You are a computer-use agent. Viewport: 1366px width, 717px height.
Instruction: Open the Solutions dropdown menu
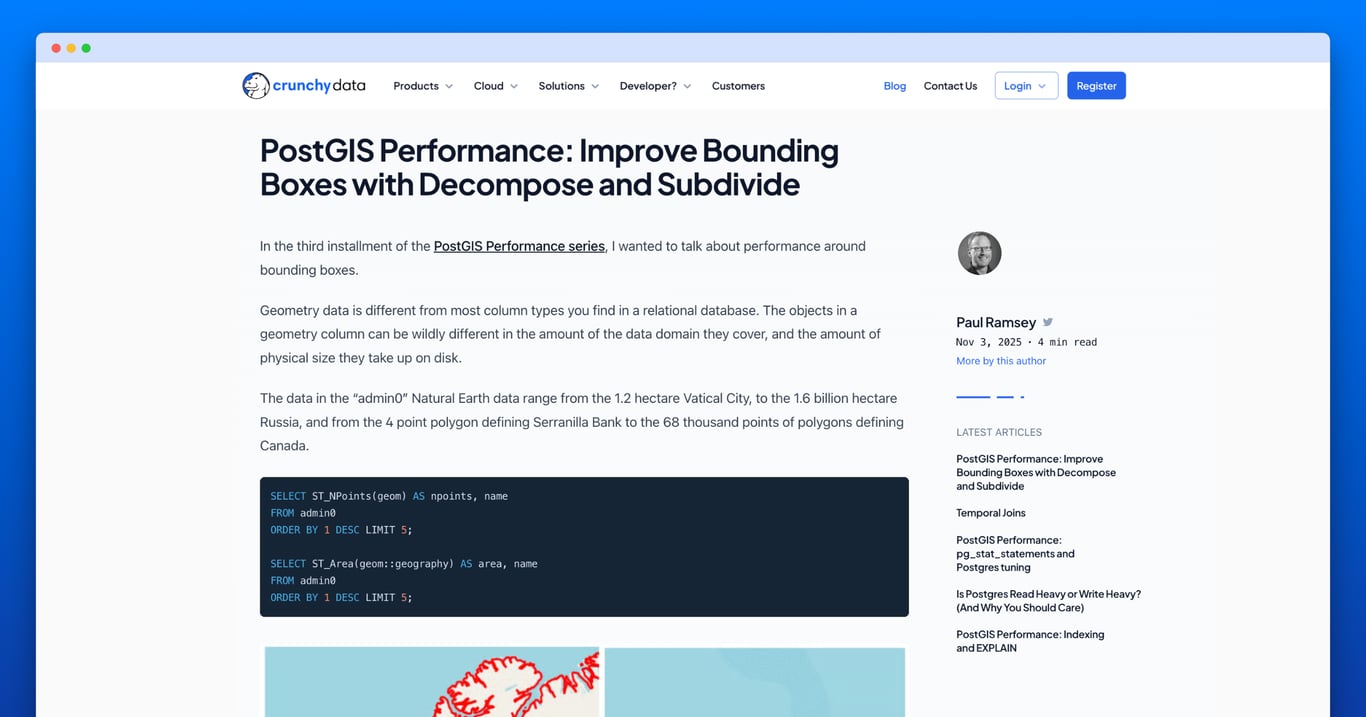[569, 86]
